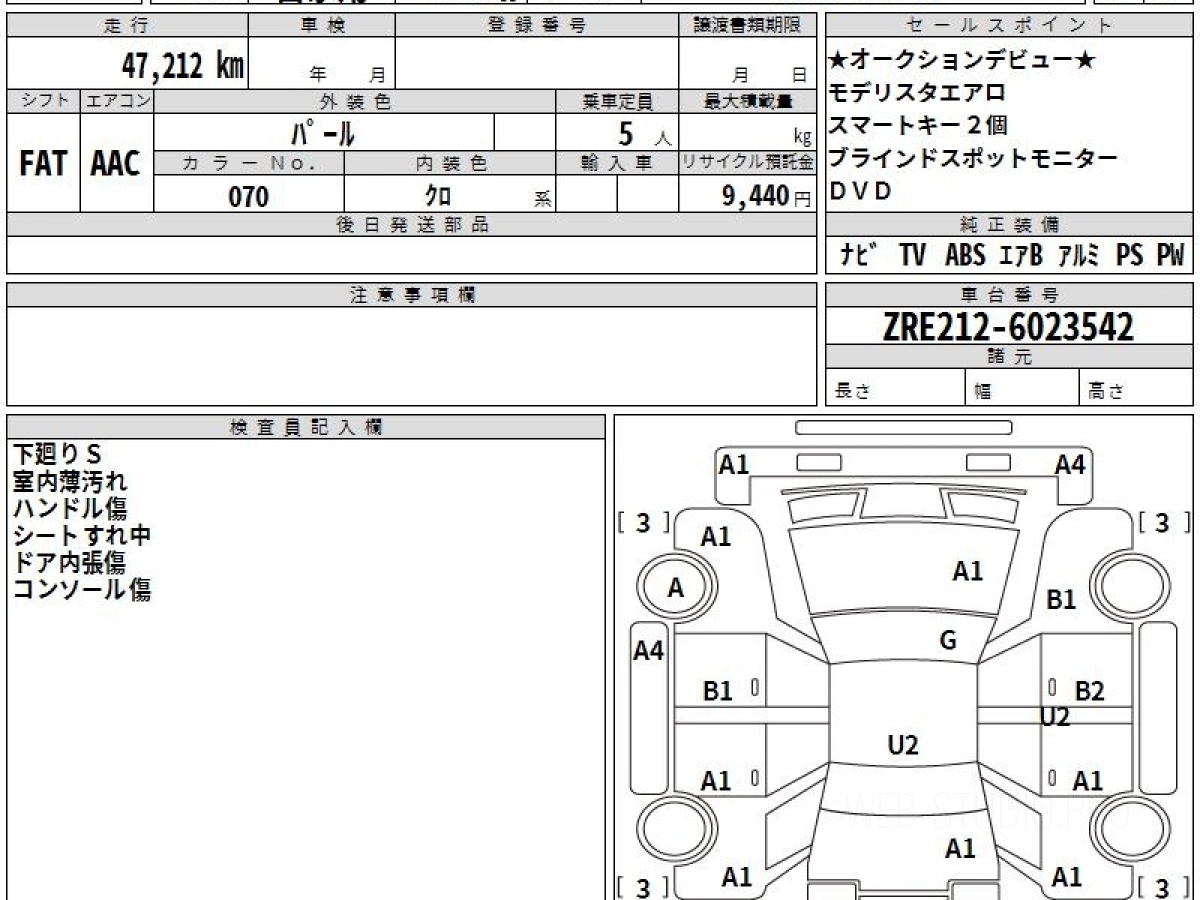The width and height of the screenshot is (1200, 900).
Task: Select chassis number ZRE212-6023542
Action: click(x=1008, y=326)
